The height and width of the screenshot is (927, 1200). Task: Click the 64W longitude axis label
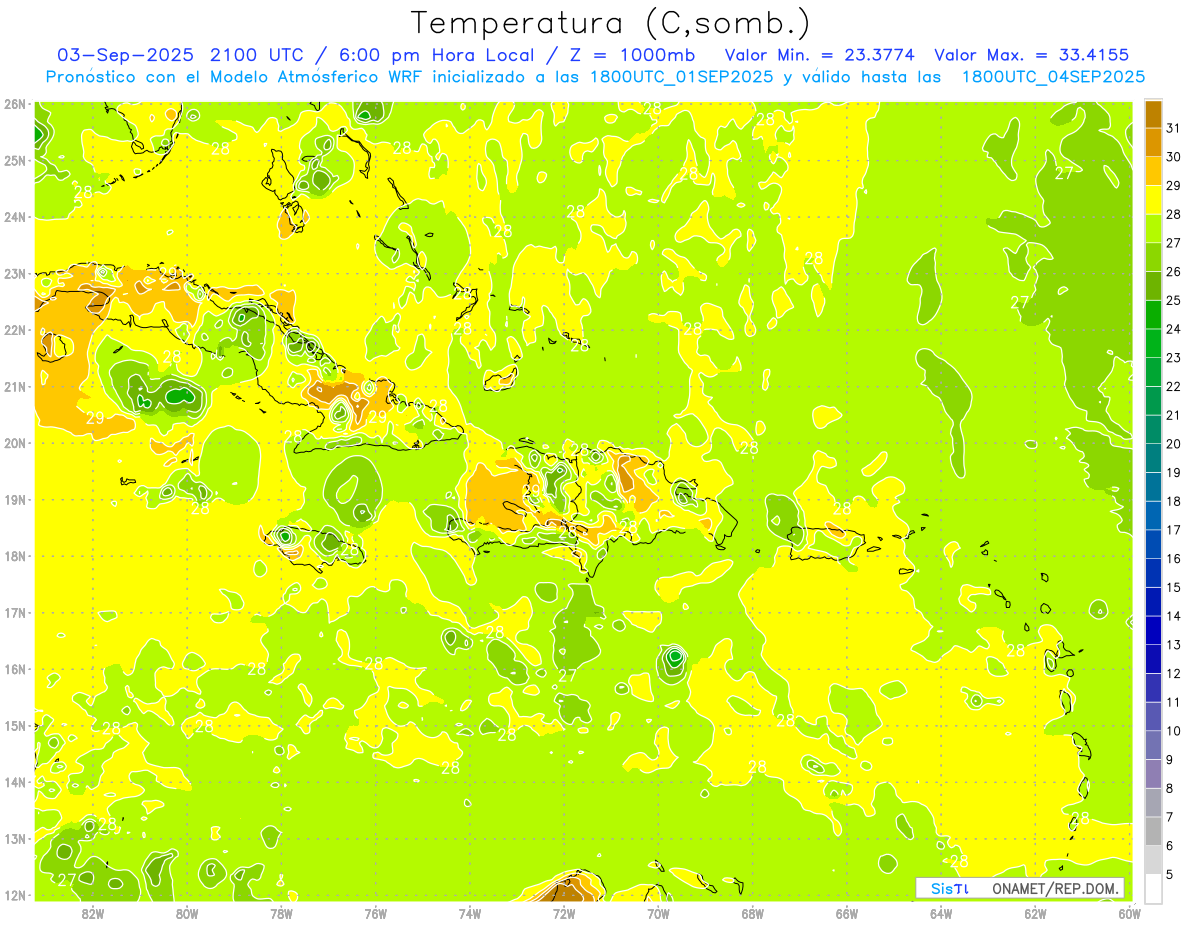click(941, 913)
